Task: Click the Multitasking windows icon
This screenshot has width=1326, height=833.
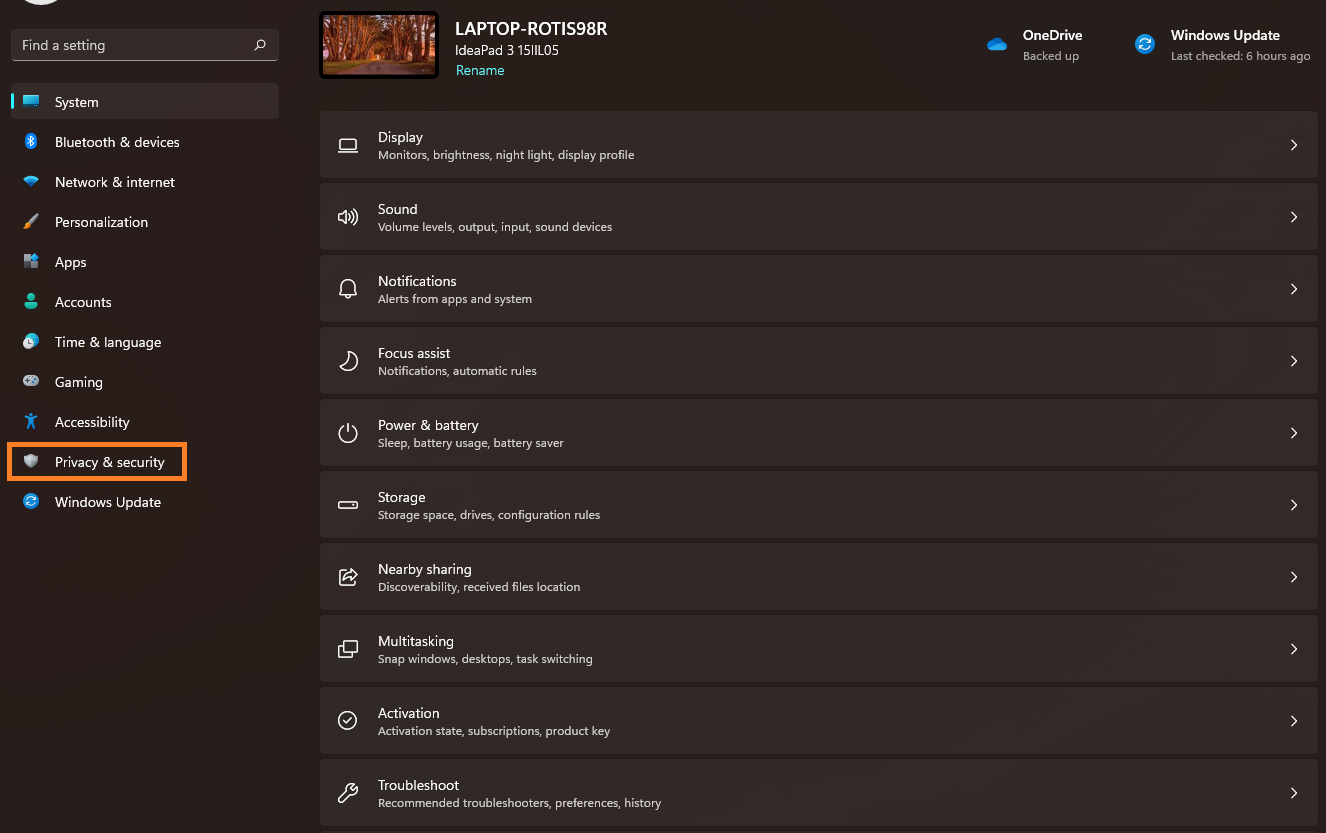Action: pyautogui.click(x=348, y=649)
